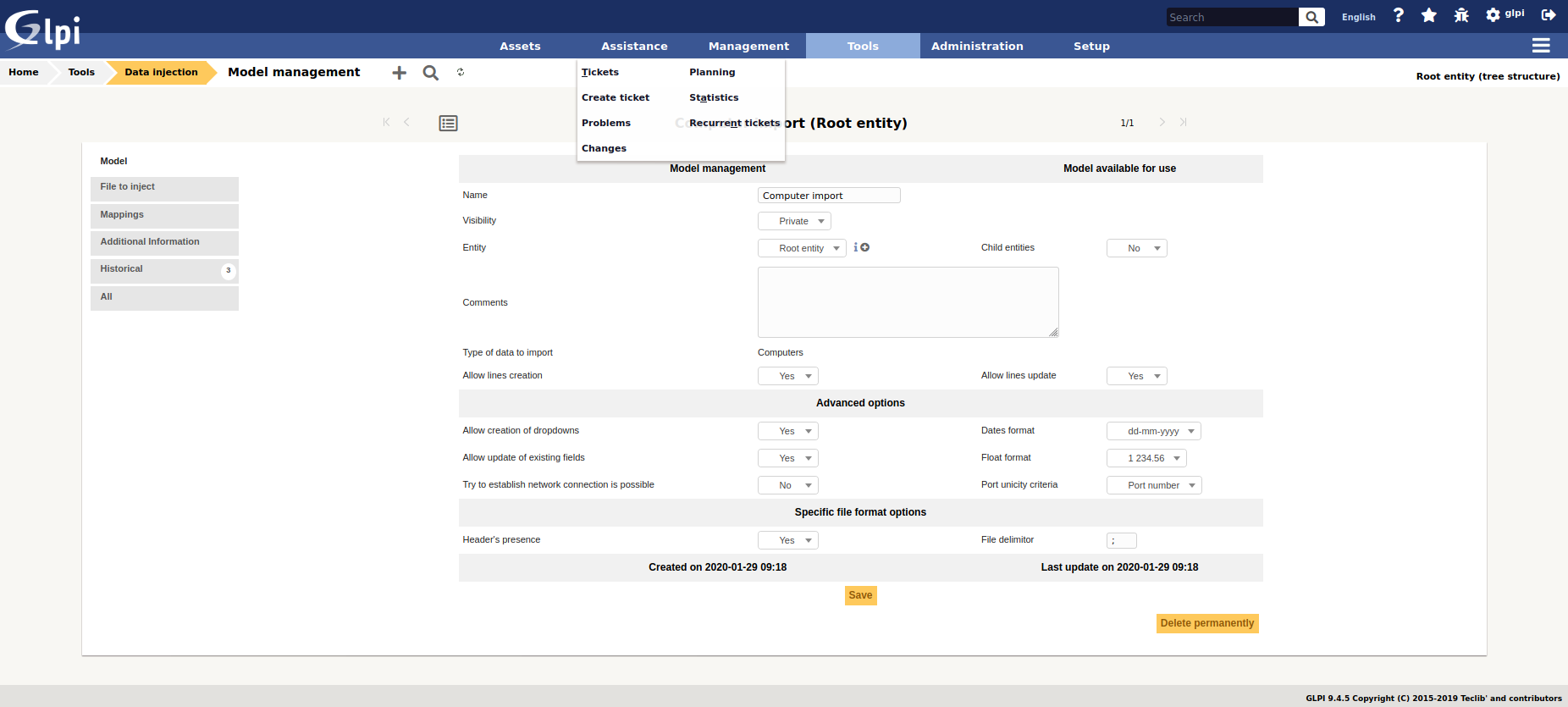Select Create ticket from Assistance menu
The height and width of the screenshot is (707, 1568).
[x=616, y=97]
